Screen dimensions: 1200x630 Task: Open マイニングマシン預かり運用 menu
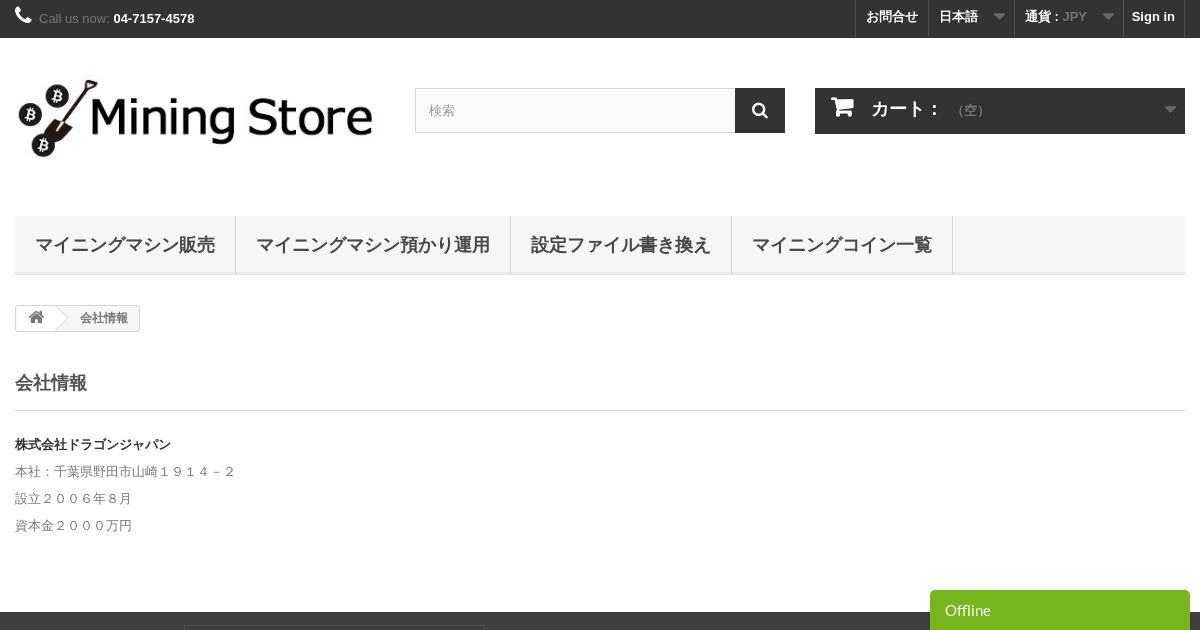(x=373, y=245)
